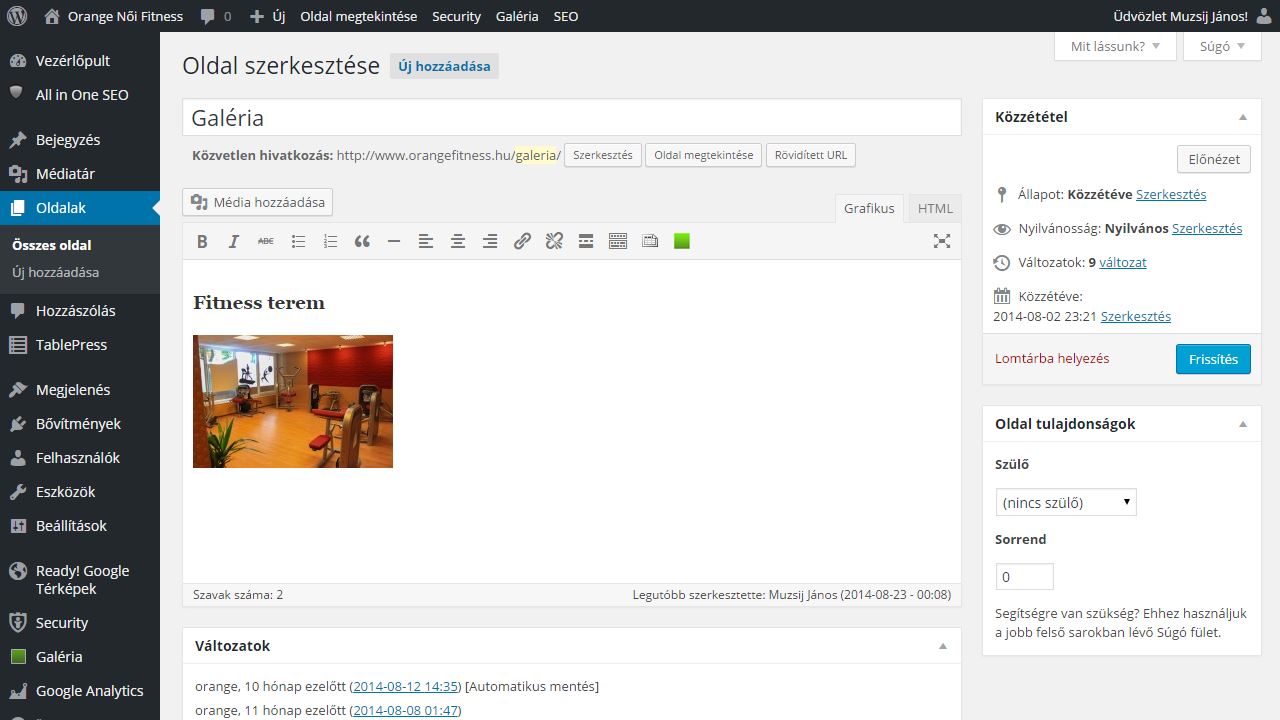Insert the Read More tag

[586, 241]
